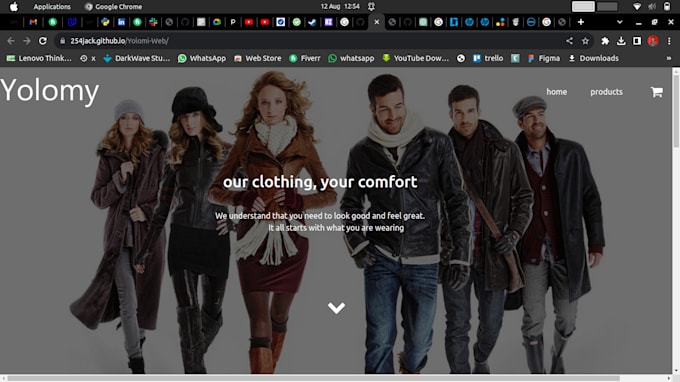This screenshot has height=382, width=680.
Task: Open the Lenovo Think... bookmark
Action: (x=39, y=58)
